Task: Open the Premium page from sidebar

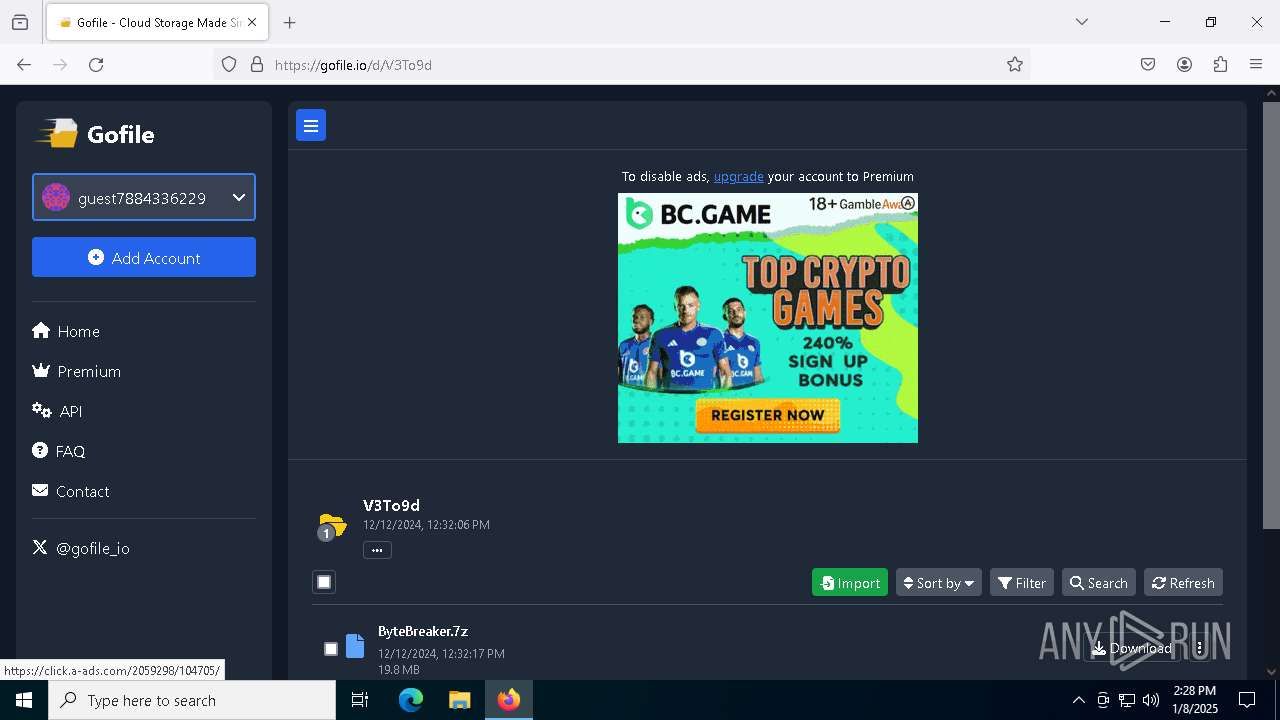Action: coord(77,371)
